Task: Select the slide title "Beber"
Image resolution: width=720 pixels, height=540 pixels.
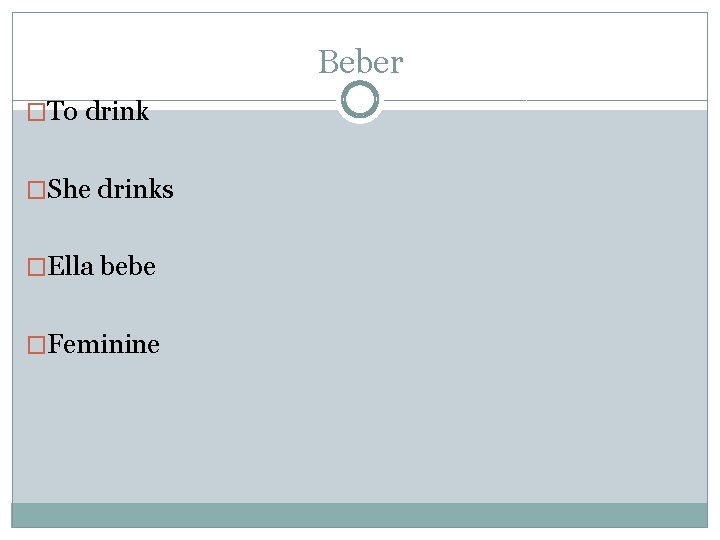Action: [x=360, y=62]
